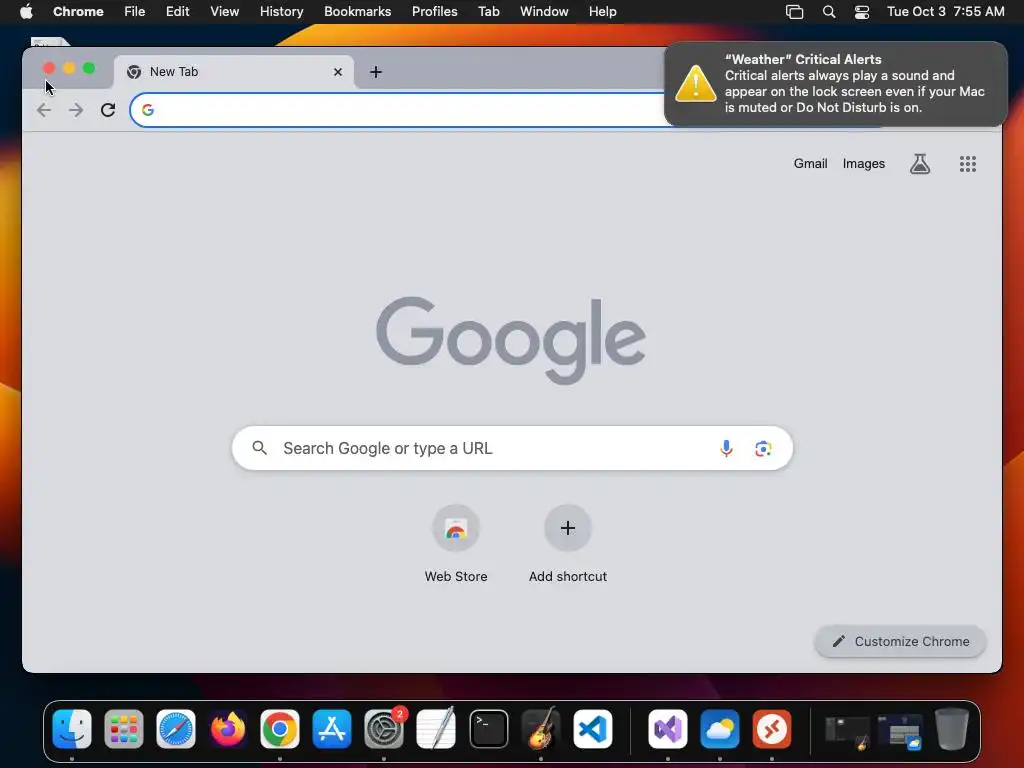Open the Tab menu

488,12
